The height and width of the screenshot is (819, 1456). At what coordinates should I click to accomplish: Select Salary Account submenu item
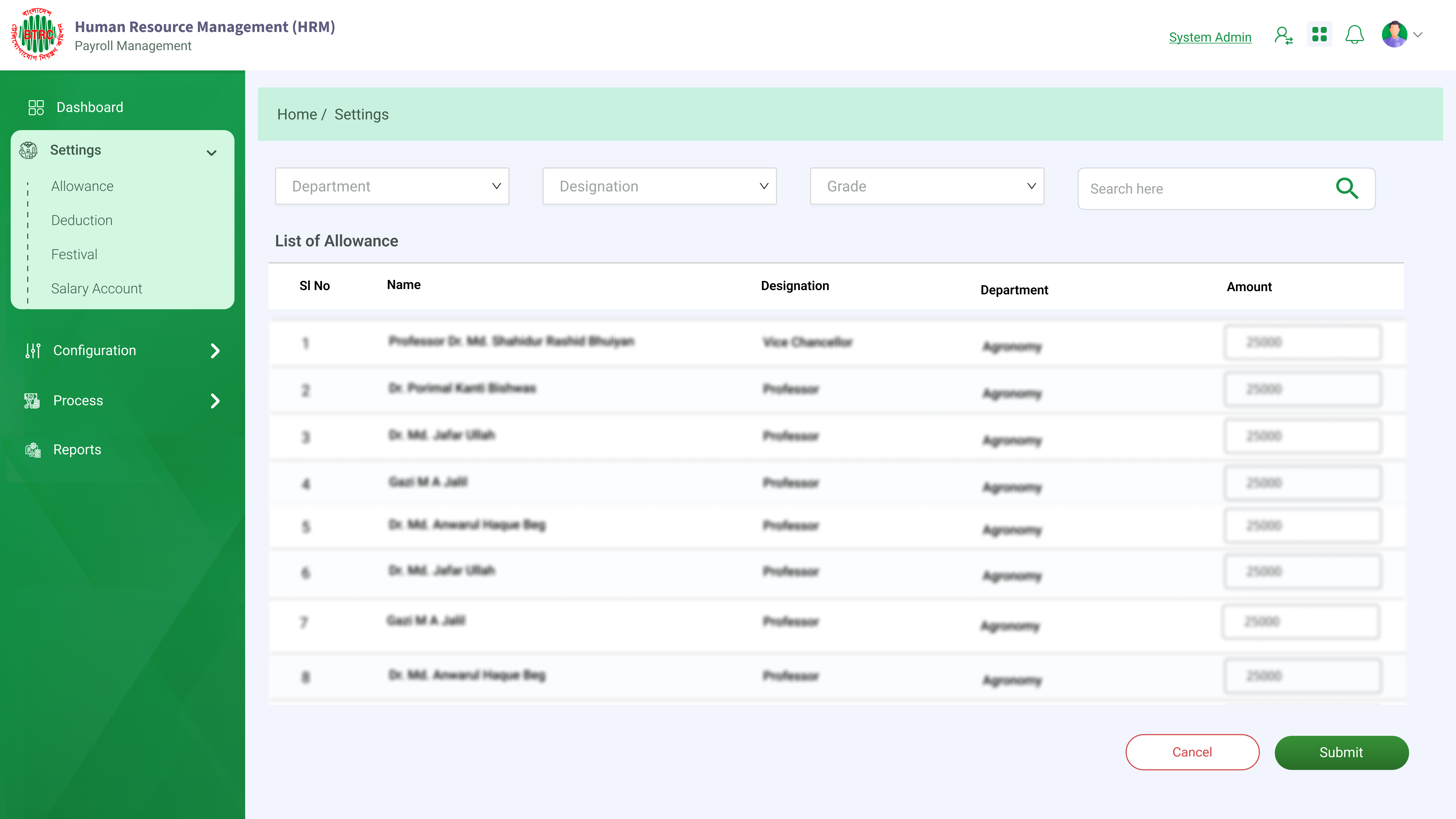96,288
